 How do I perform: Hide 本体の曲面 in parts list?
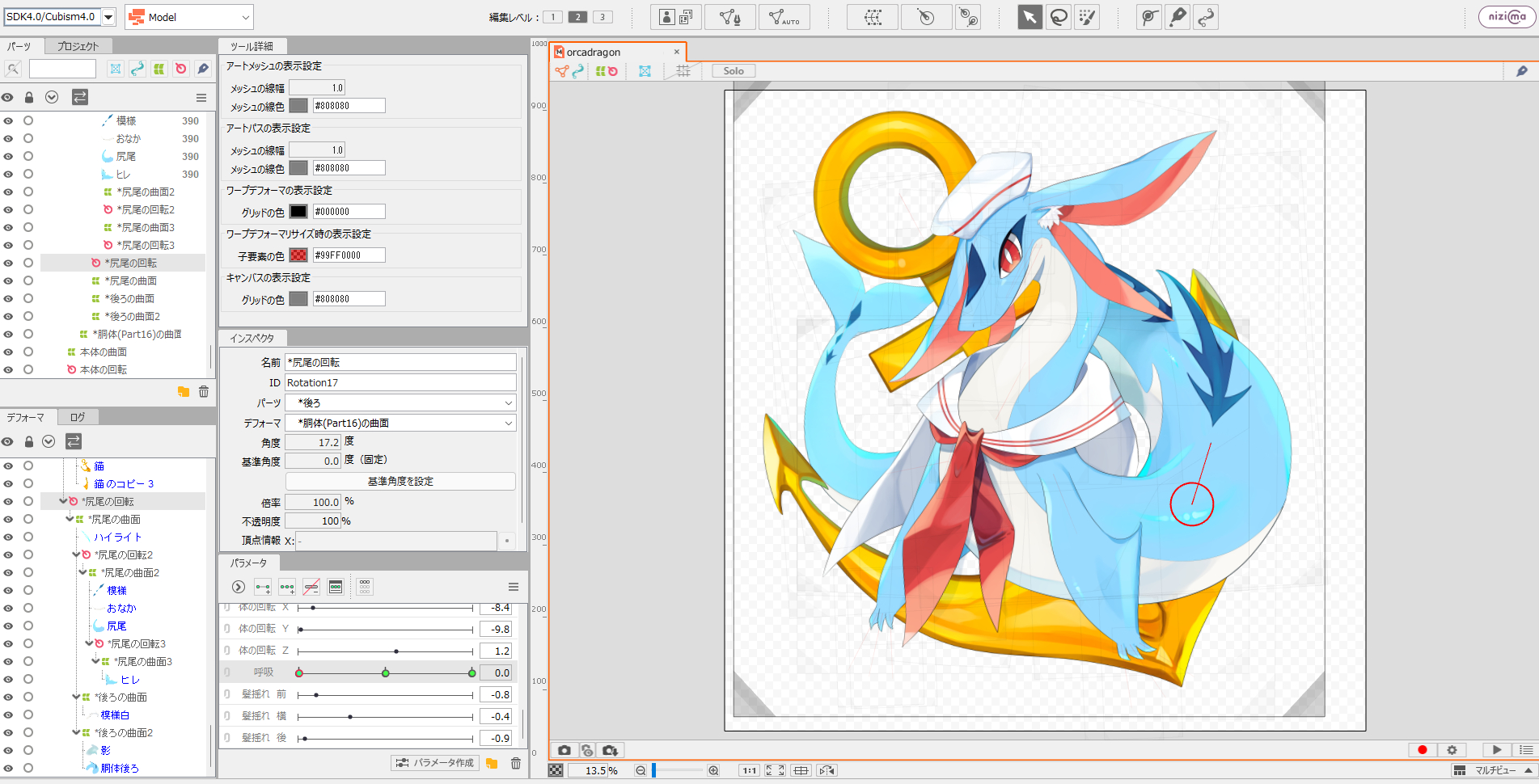point(8,352)
